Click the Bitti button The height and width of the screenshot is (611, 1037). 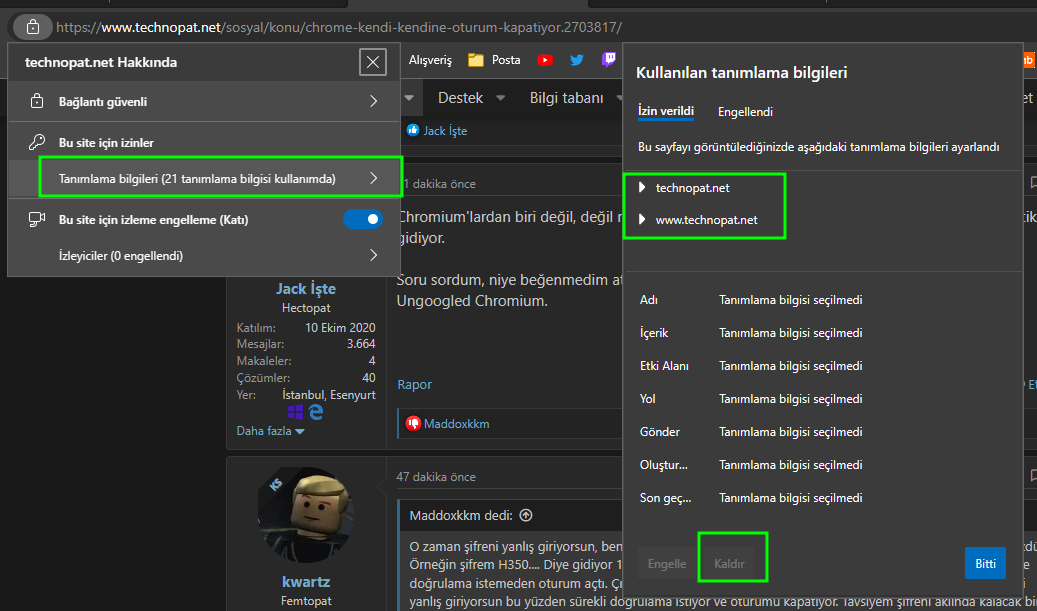985,564
